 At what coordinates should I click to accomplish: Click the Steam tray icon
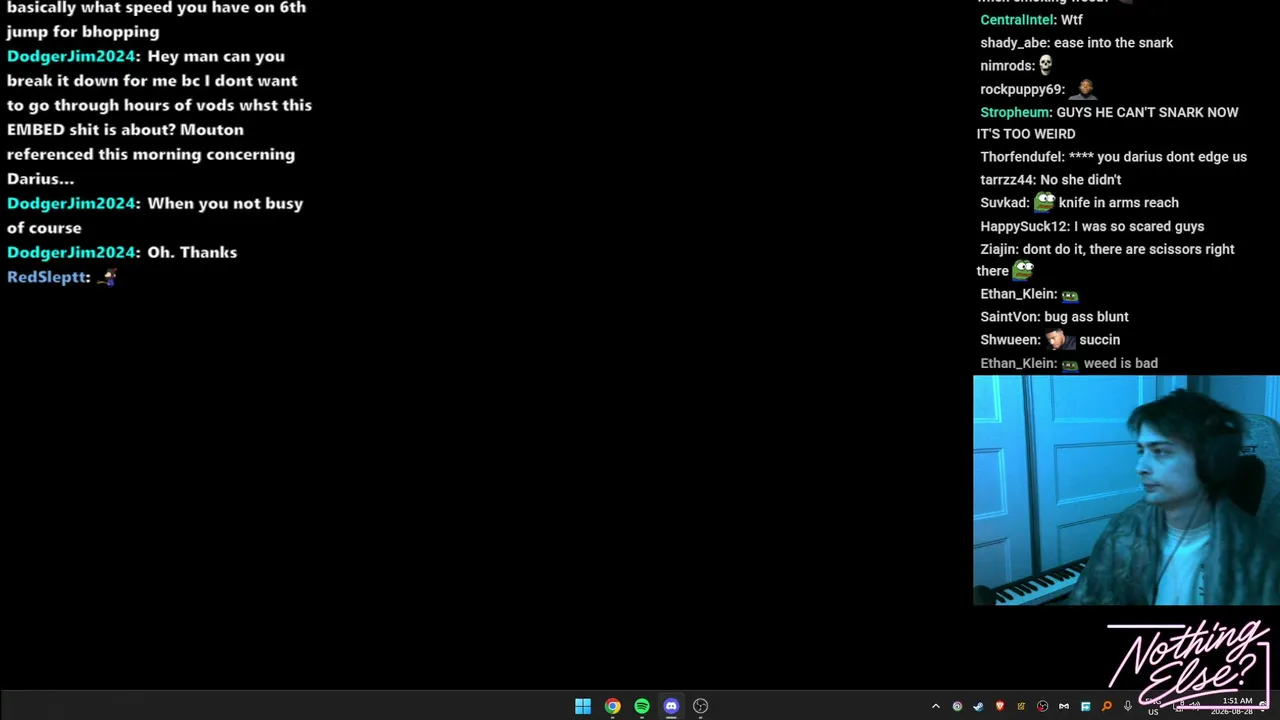[978, 706]
